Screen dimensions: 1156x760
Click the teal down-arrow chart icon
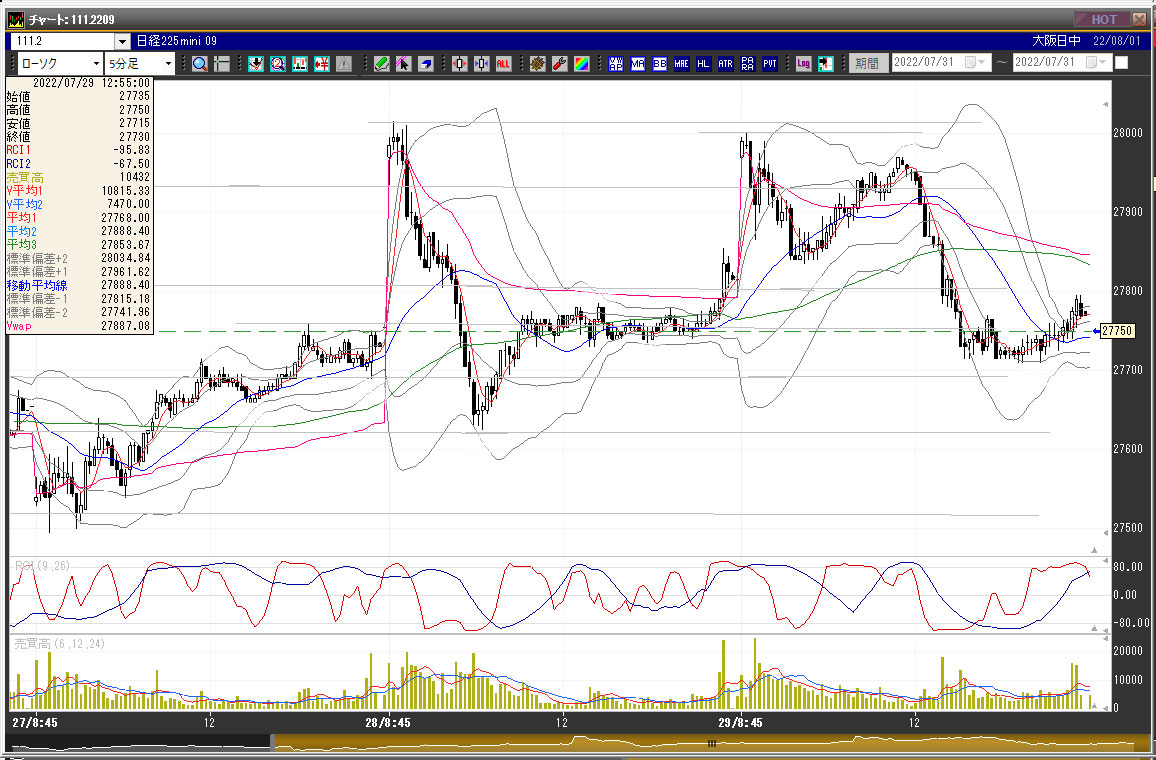256,63
